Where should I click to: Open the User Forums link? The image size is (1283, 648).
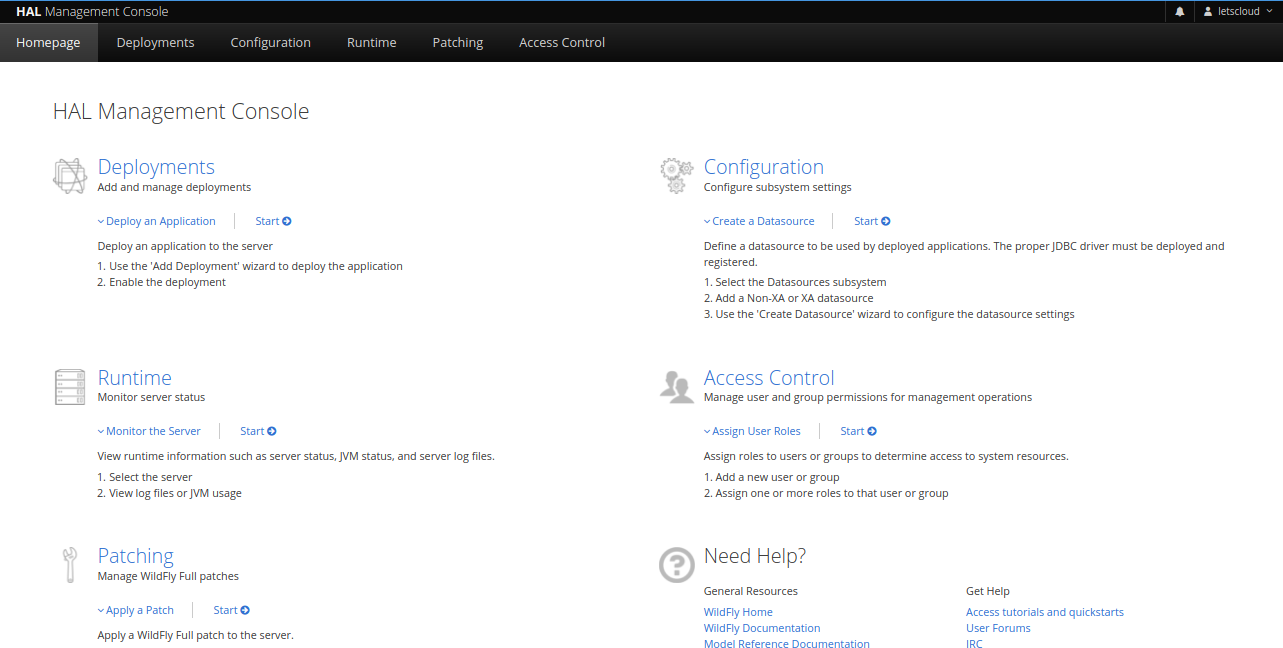coord(998,628)
